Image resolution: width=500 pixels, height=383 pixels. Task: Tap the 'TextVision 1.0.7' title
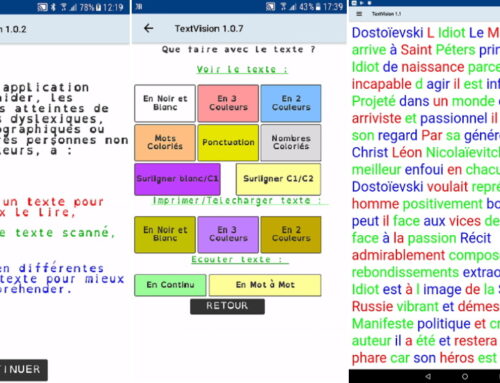pyautogui.click(x=209, y=29)
